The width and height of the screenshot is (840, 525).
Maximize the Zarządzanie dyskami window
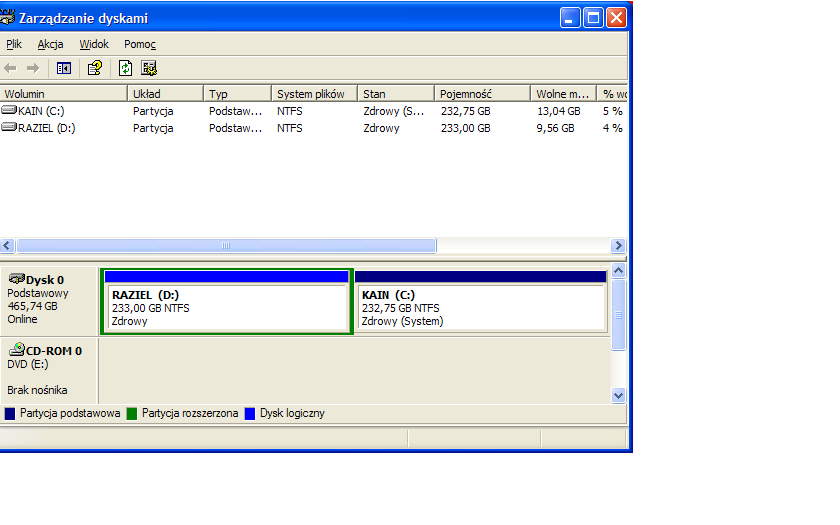(x=593, y=18)
